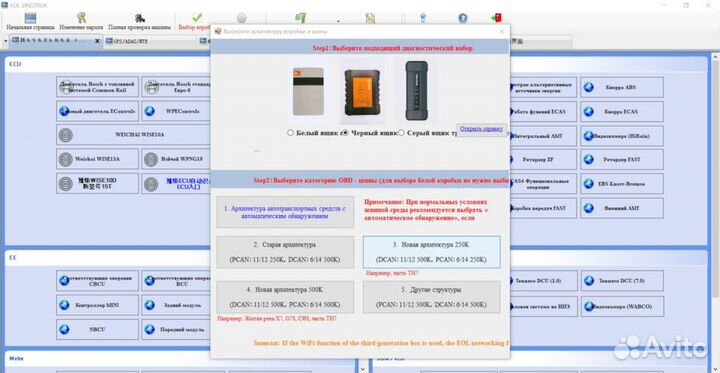Viewport: 720px width, 373px height.
Task: Choose 2. Старая архитектура button
Action: pyautogui.click(x=285, y=252)
